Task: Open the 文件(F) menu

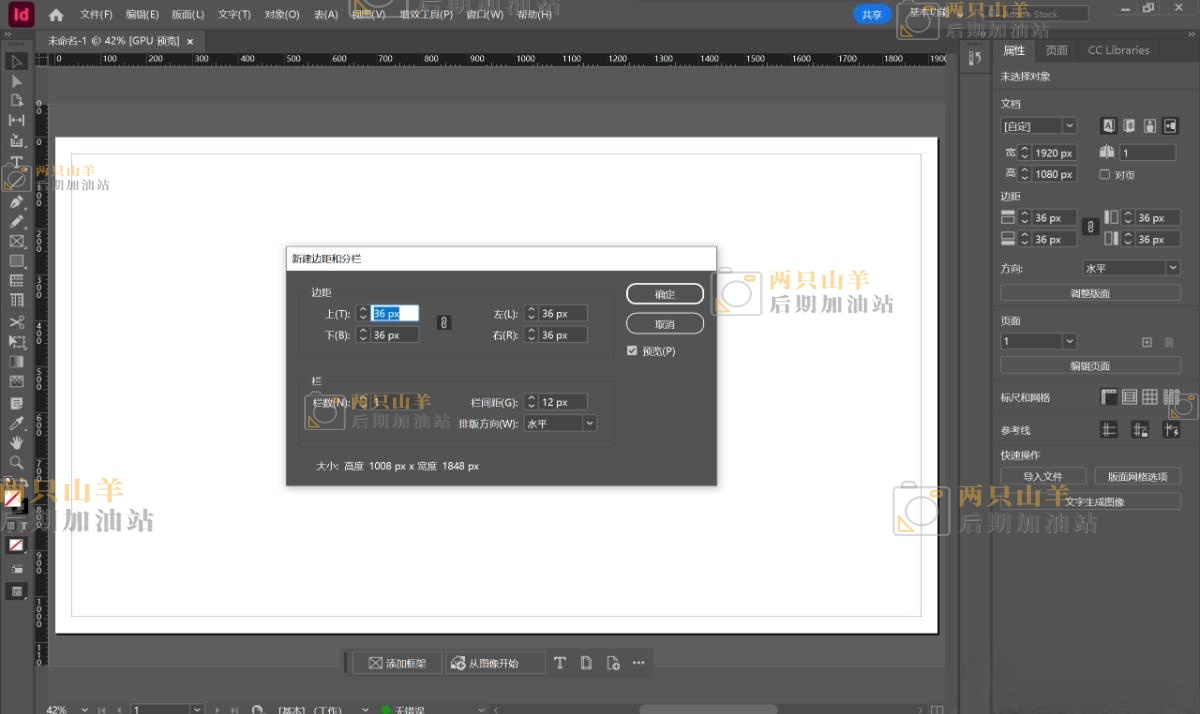Action: (x=96, y=15)
